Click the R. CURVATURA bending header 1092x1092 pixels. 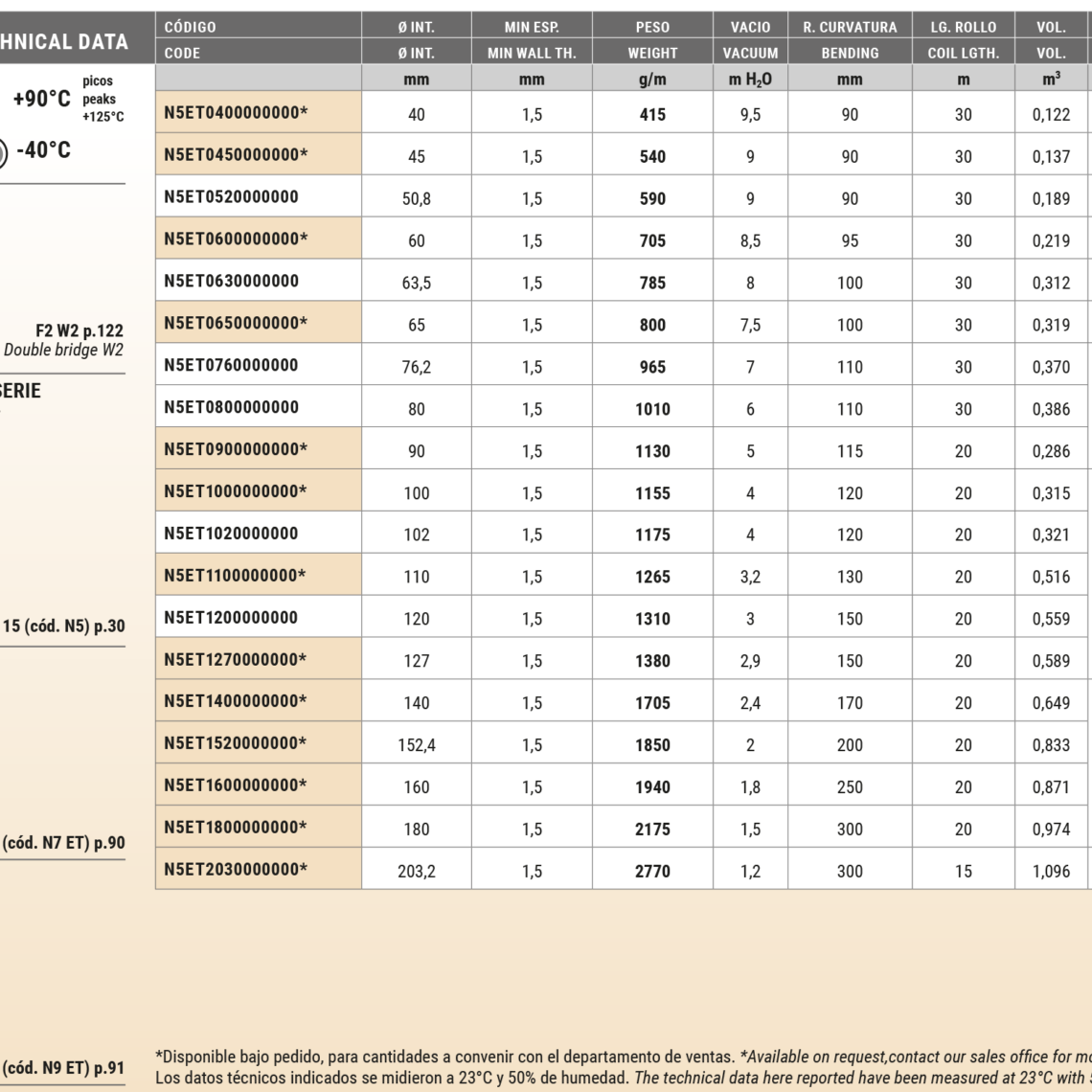point(850,27)
